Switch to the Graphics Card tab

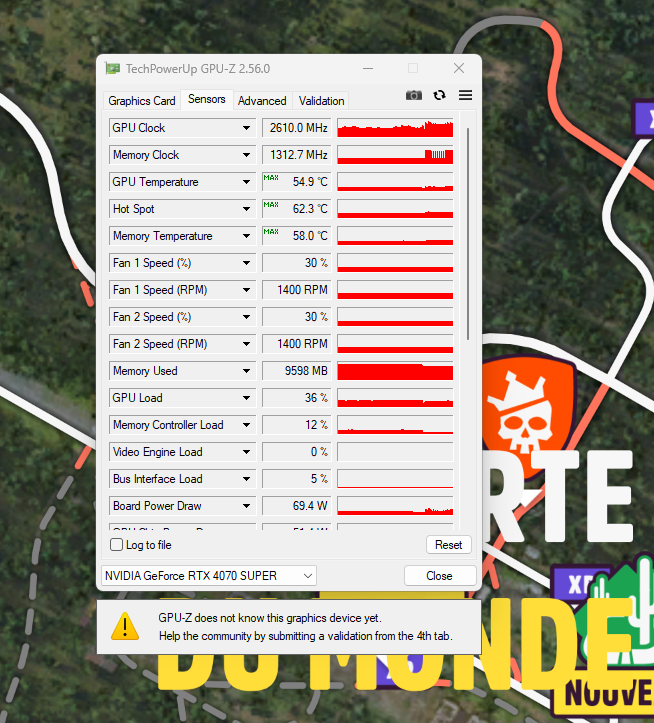[142, 101]
